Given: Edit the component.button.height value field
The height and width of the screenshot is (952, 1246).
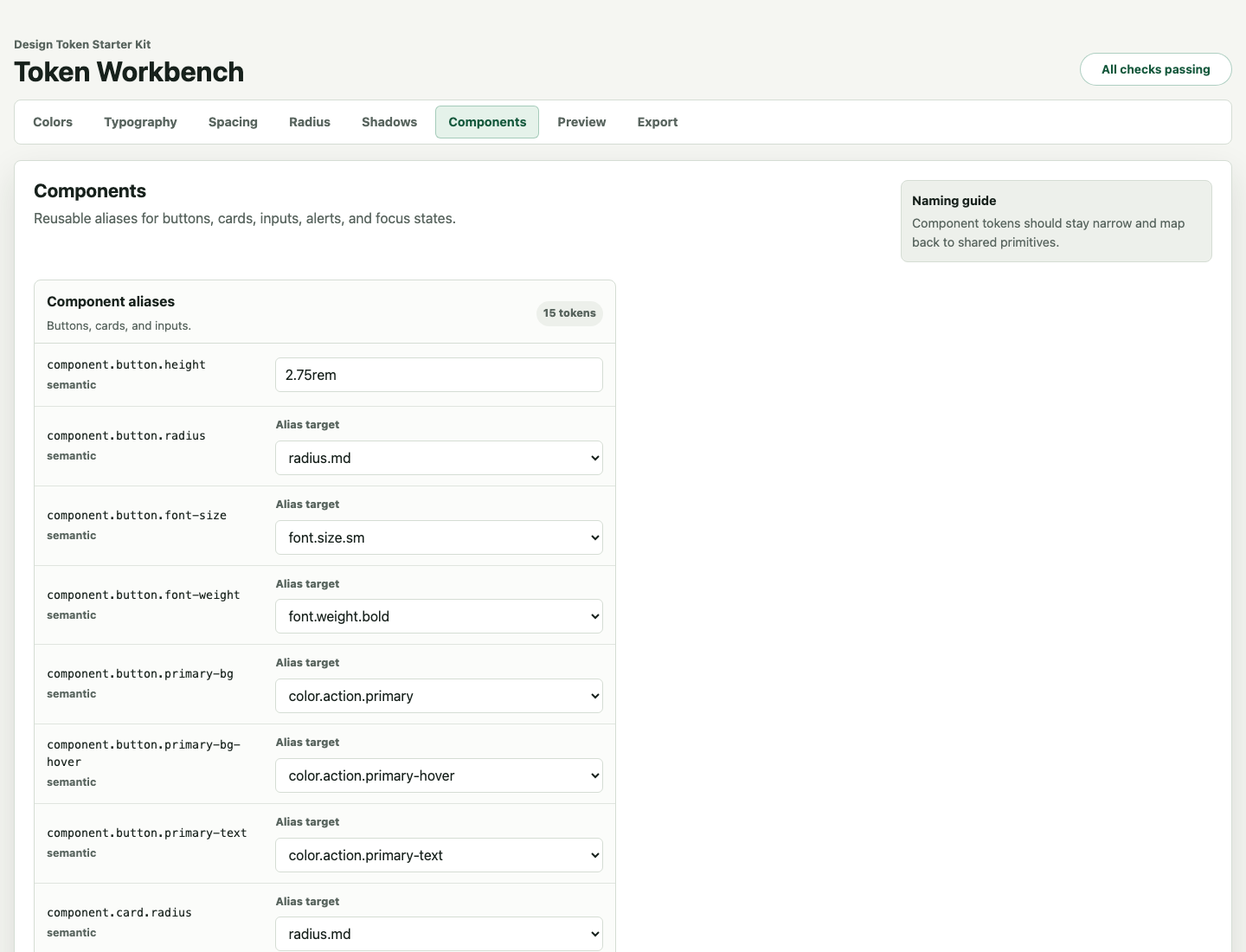Looking at the screenshot, I should coord(439,375).
